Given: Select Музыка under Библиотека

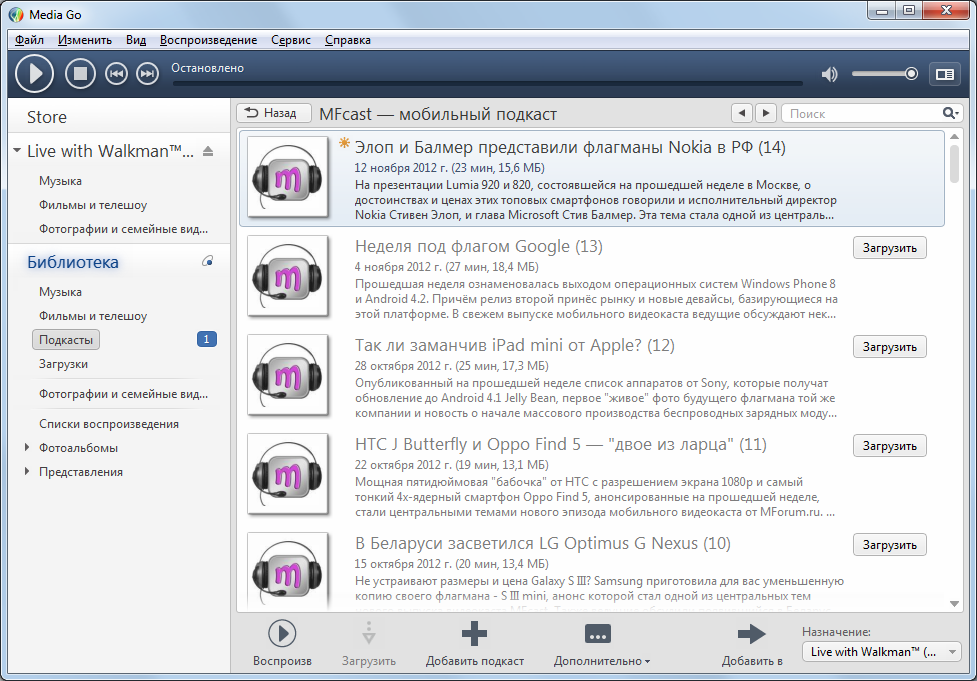Looking at the screenshot, I should [x=60, y=292].
